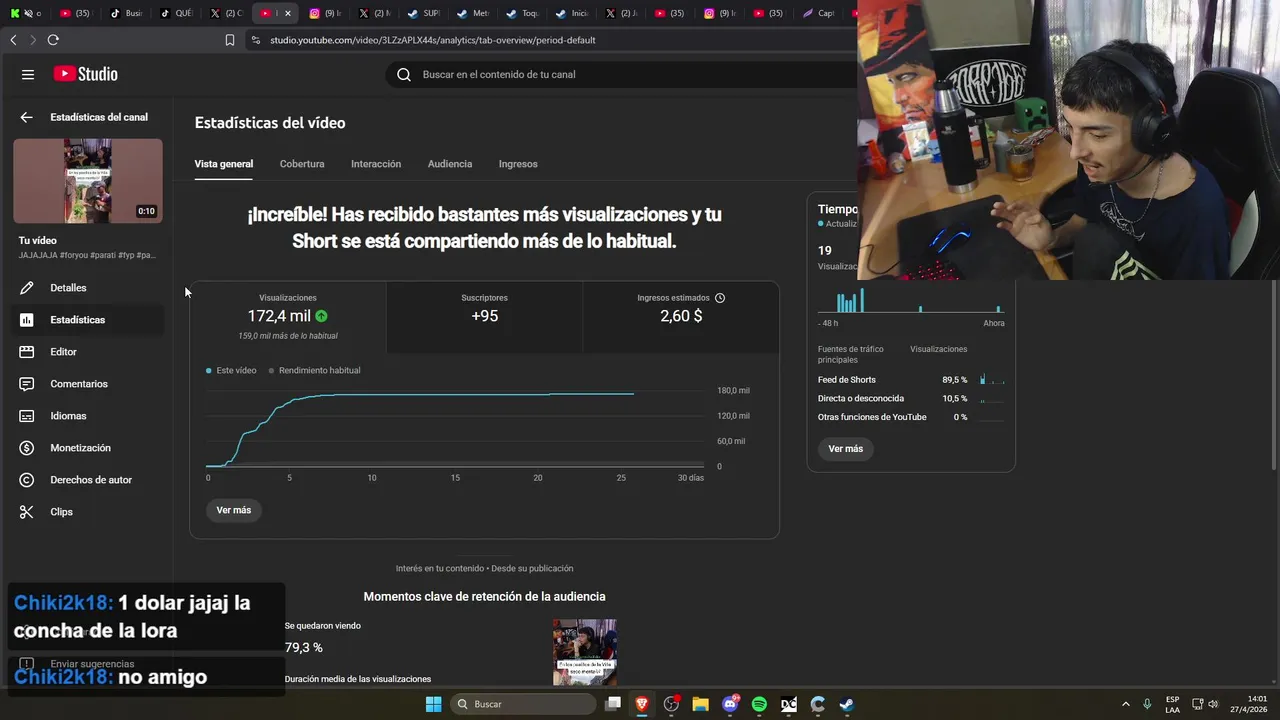Open the Windows Start menu

pyautogui.click(x=433, y=704)
